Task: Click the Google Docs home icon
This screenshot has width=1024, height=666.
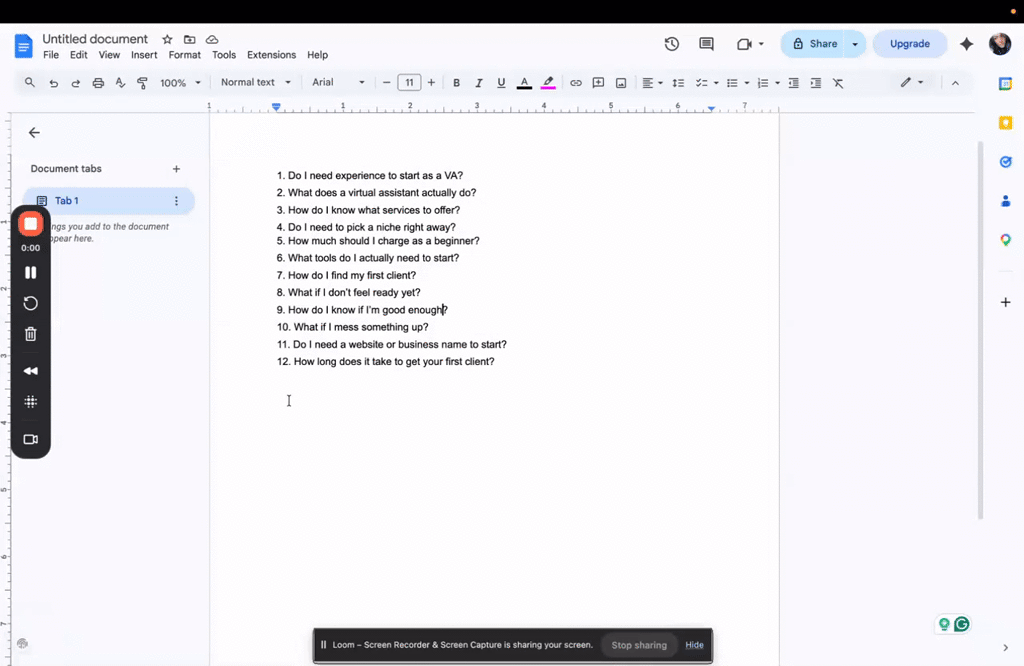Action: [x=23, y=46]
